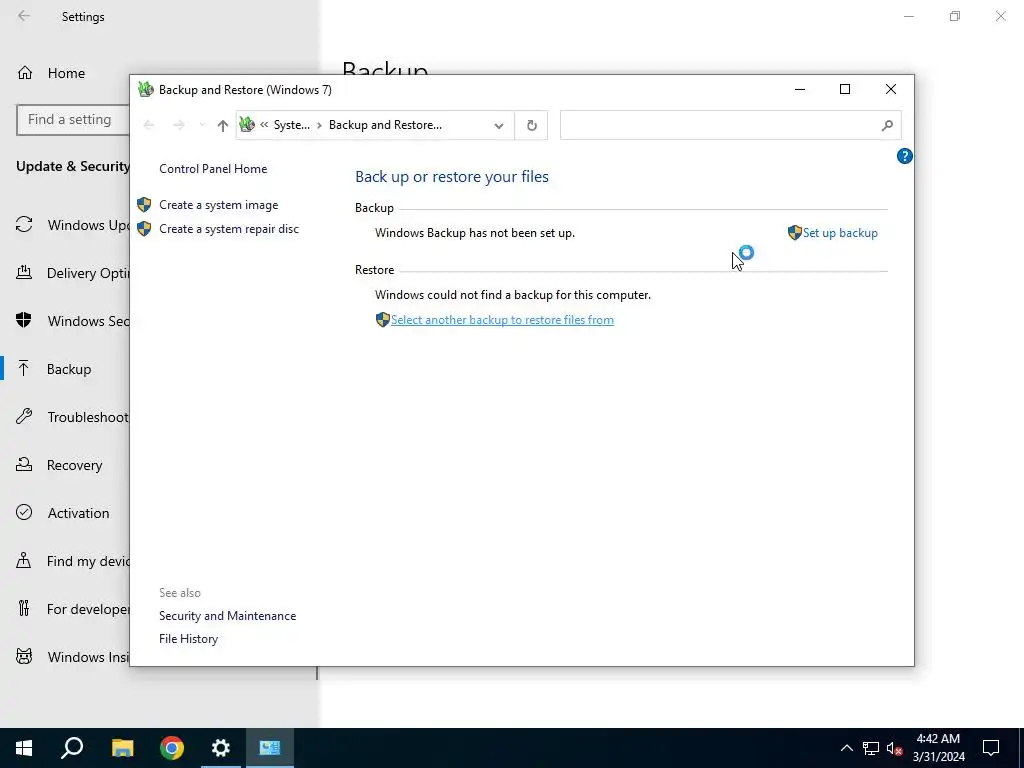
Task: Open Google Chrome from the taskbar
Action: coord(172,748)
